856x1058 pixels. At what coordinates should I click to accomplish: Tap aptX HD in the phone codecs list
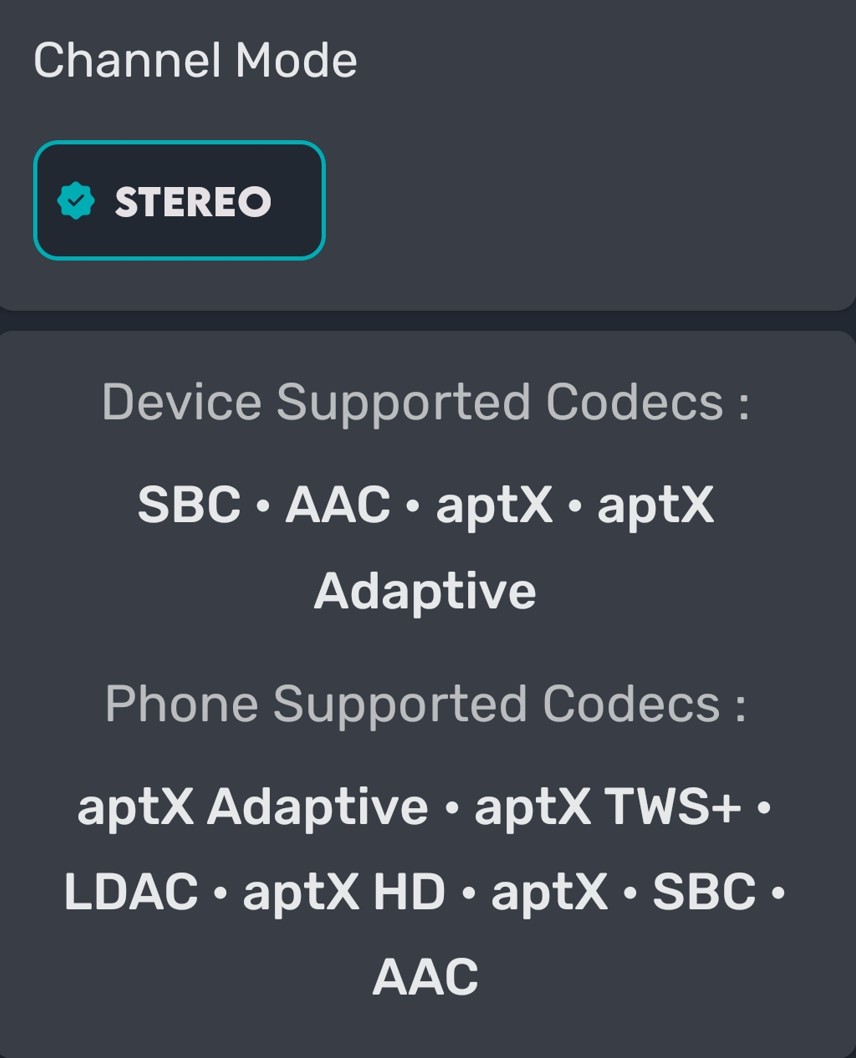click(344, 892)
